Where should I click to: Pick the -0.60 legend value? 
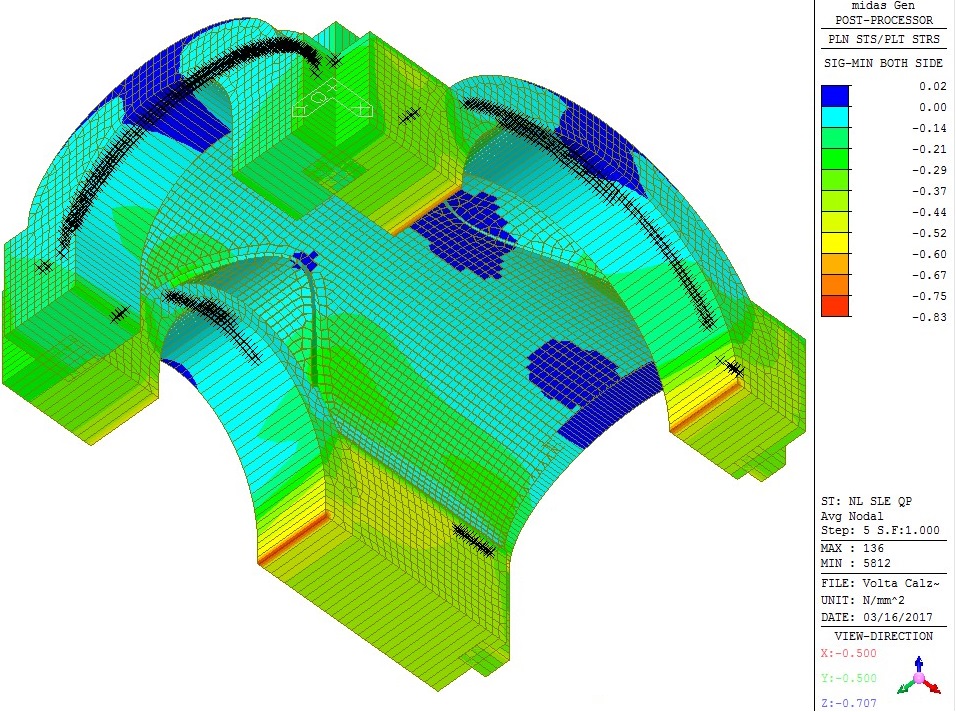(x=929, y=254)
